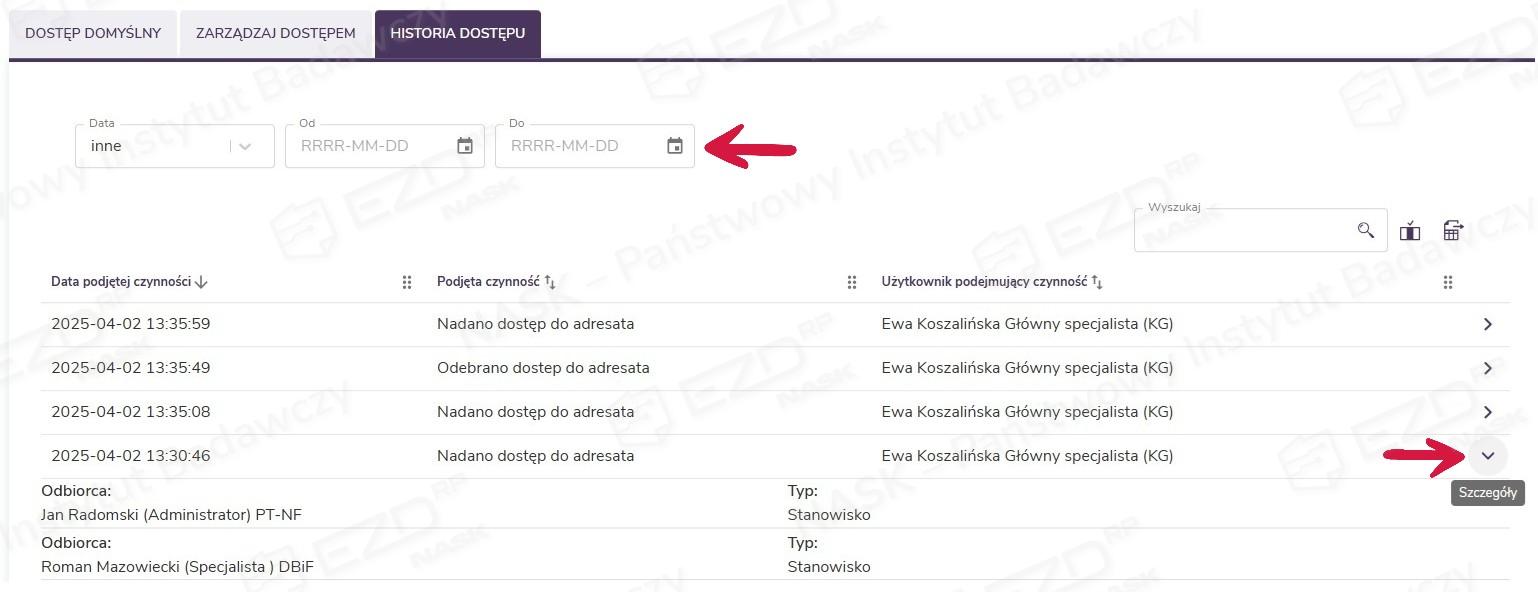The width and height of the screenshot is (1538, 592).
Task: Open the calendar picker in the Do field
Action: pos(675,146)
